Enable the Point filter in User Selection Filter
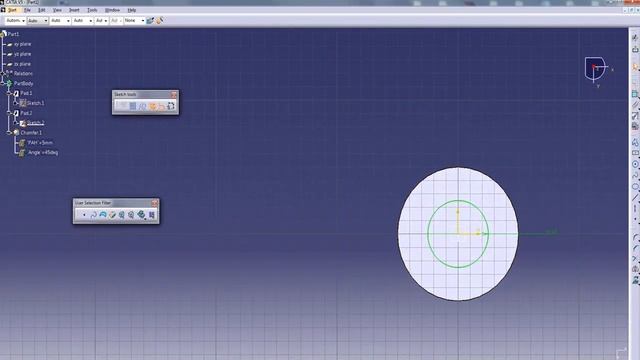The width and height of the screenshot is (640, 360). [84, 215]
